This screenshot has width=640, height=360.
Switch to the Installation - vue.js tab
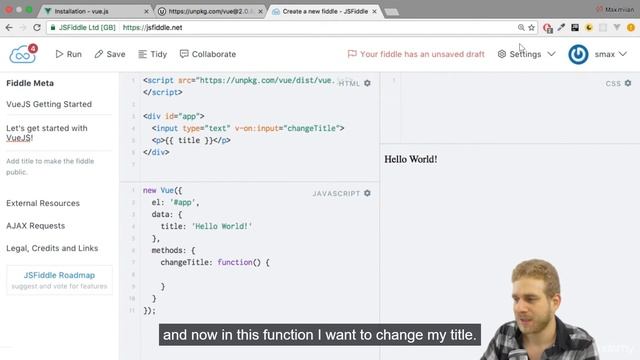pyautogui.click(x=95, y=11)
